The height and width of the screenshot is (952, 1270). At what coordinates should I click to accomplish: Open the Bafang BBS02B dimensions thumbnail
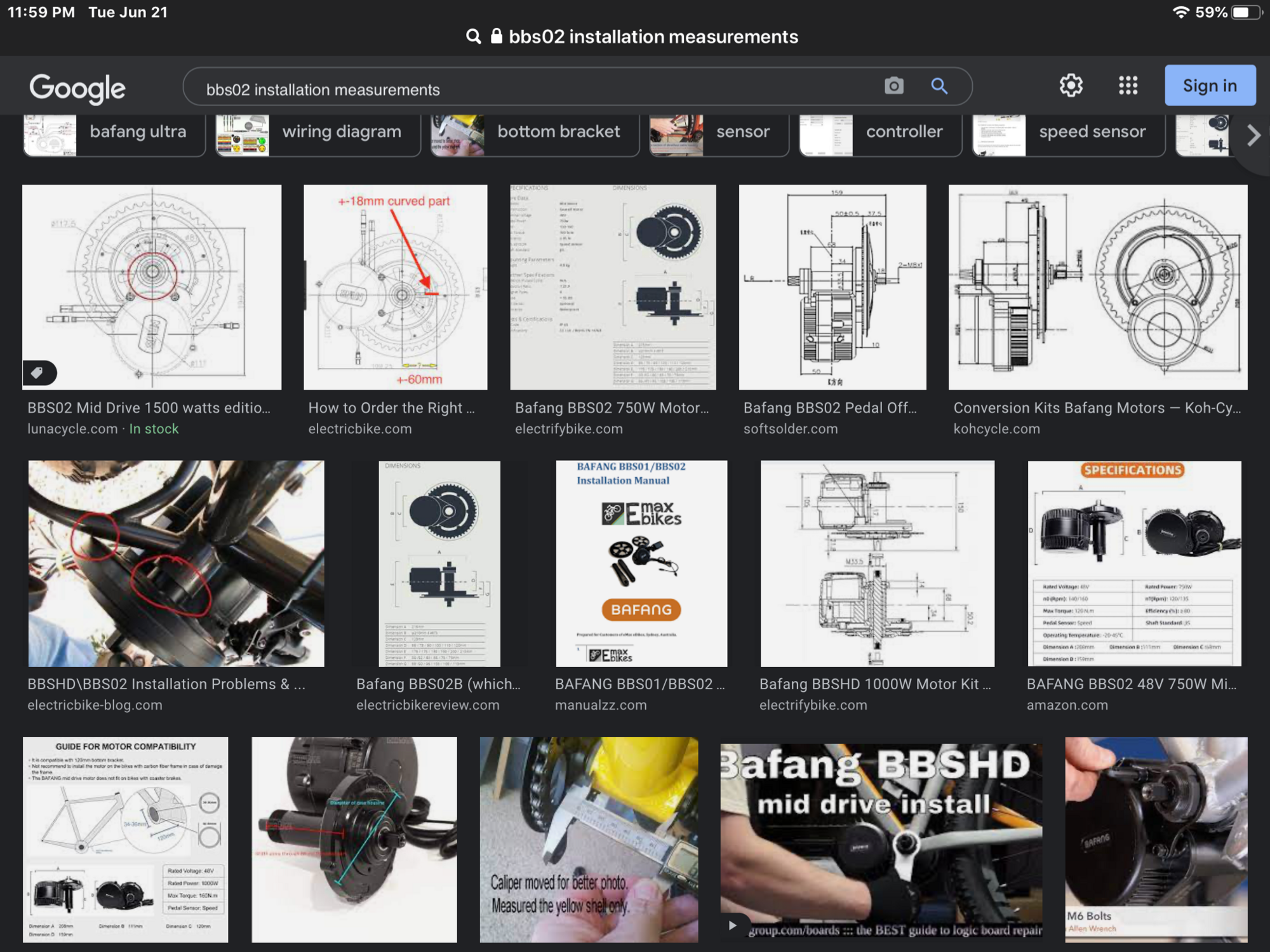(x=439, y=564)
